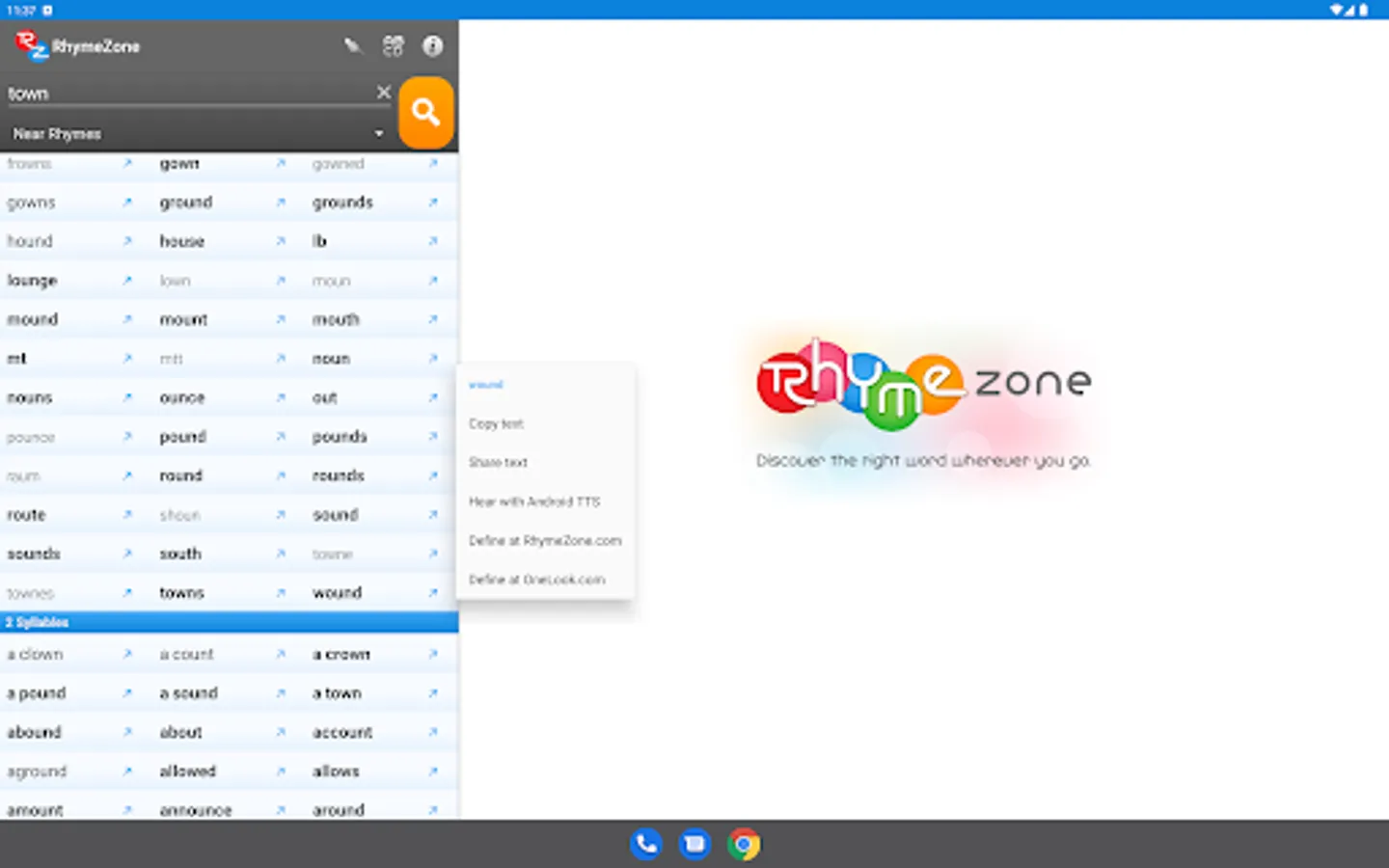Select the word 'mt'
Screen dimensions: 1389x868
click(x=16, y=358)
